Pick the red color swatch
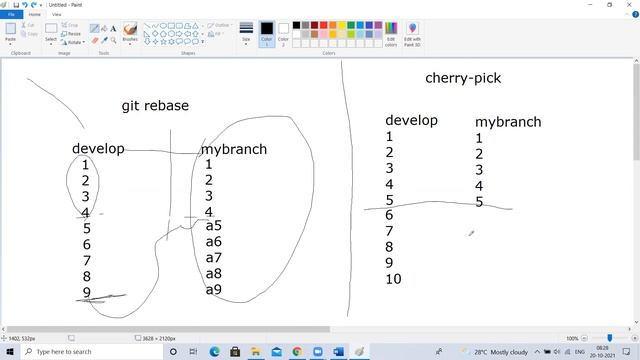The image size is (640, 360). pyautogui.click(x=324, y=25)
